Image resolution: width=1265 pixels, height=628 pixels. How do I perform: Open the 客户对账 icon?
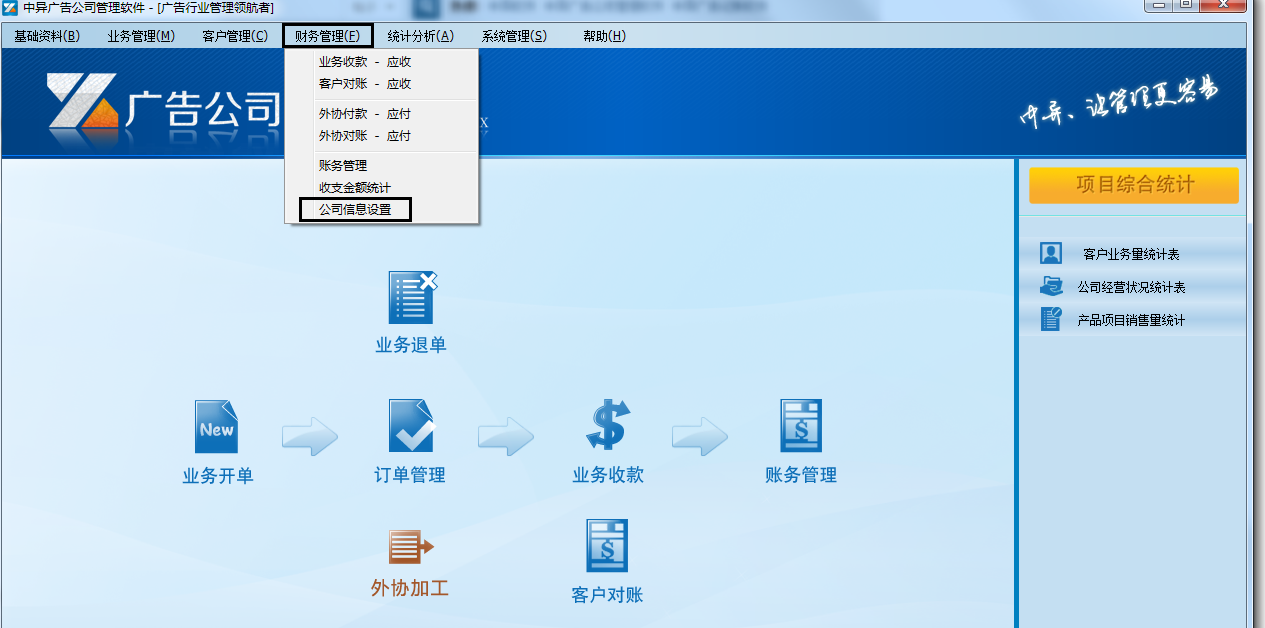click(606, 546)
